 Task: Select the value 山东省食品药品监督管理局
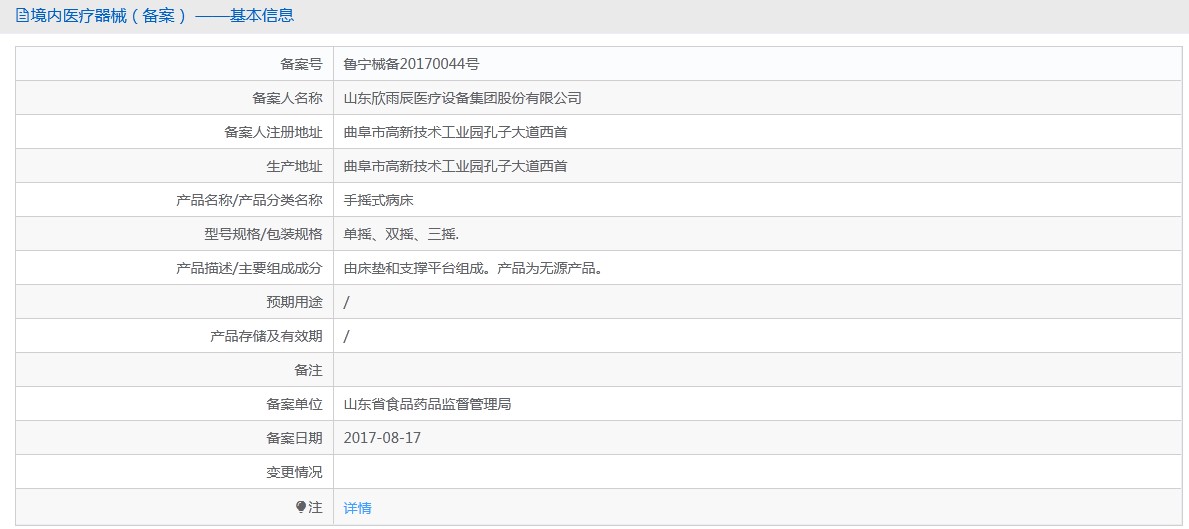428,405
